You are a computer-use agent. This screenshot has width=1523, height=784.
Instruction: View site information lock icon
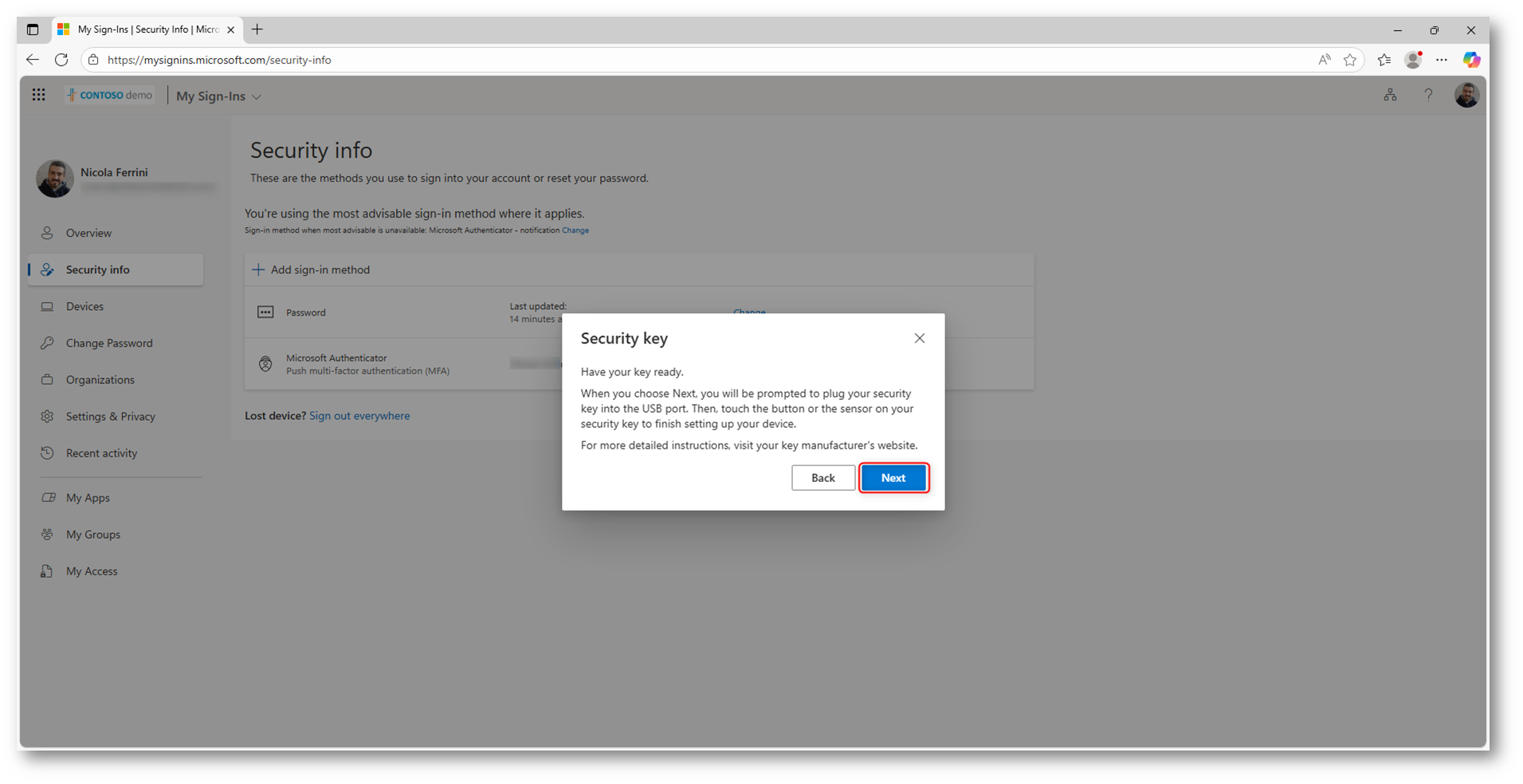coord(93,60)
